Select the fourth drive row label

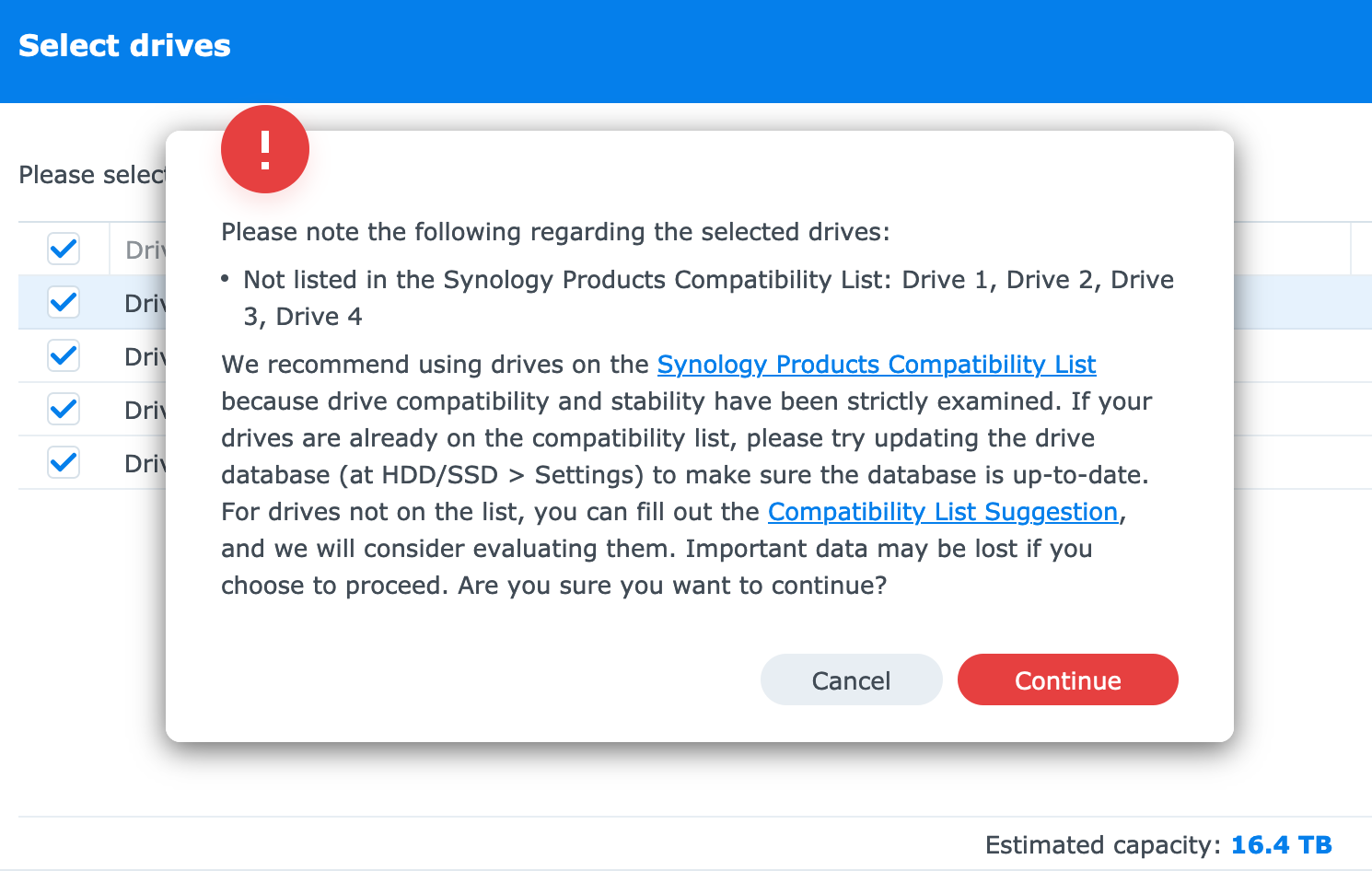pyautogui.click(x=145, y=463)
